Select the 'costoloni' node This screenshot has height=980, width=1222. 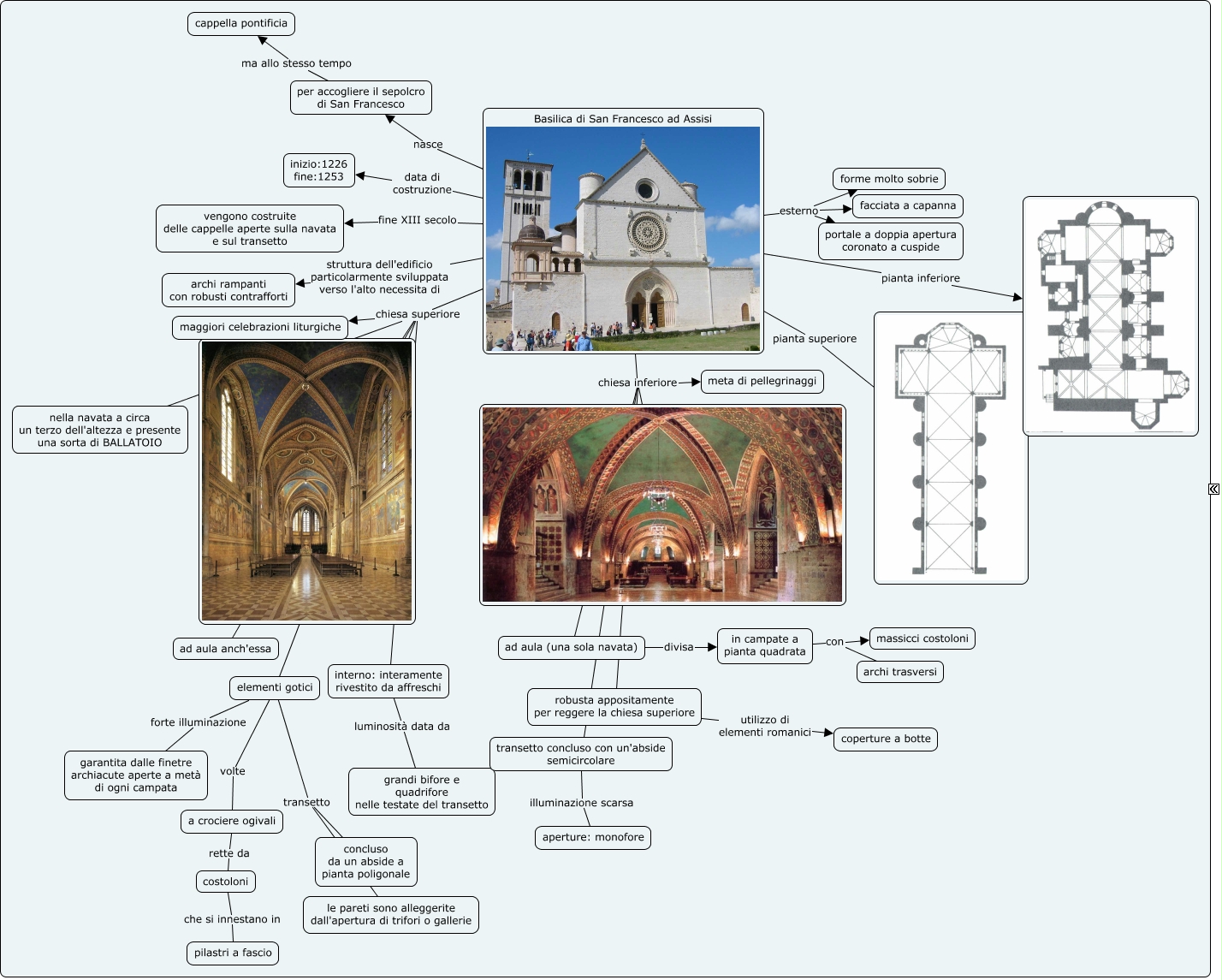pyautogui.click(x=226, y=882)
